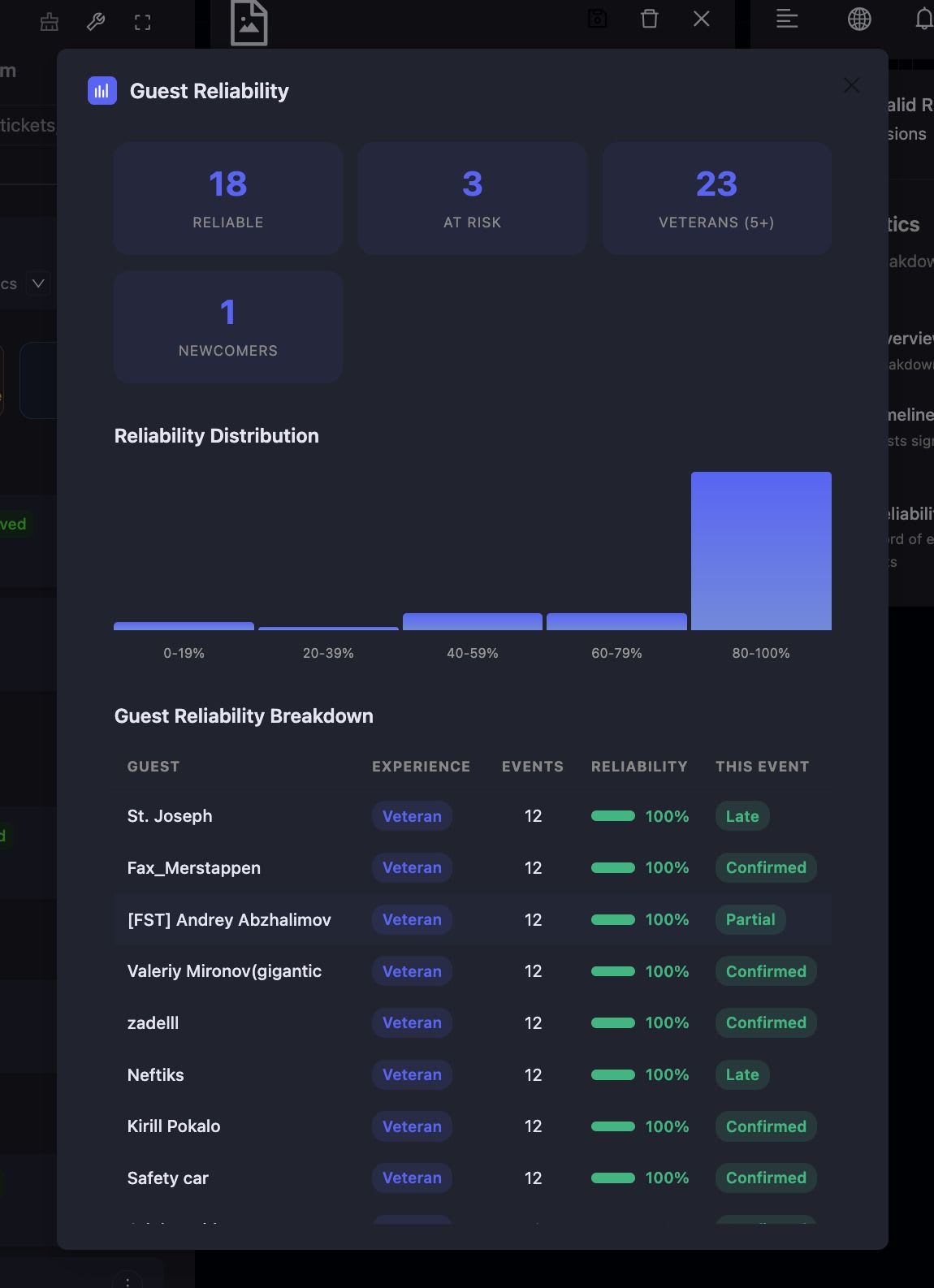Click the trash delete icon
This screenshot has height=1288, width=934.
(650, 19)
